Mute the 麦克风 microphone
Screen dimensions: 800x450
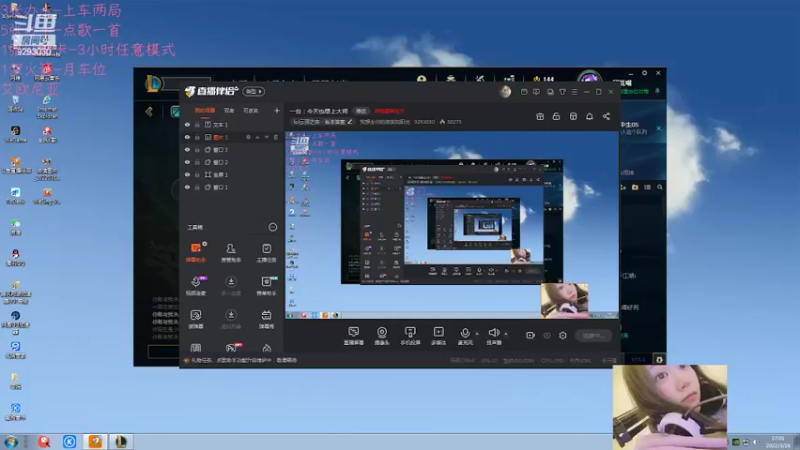click(x=465, y=336)
